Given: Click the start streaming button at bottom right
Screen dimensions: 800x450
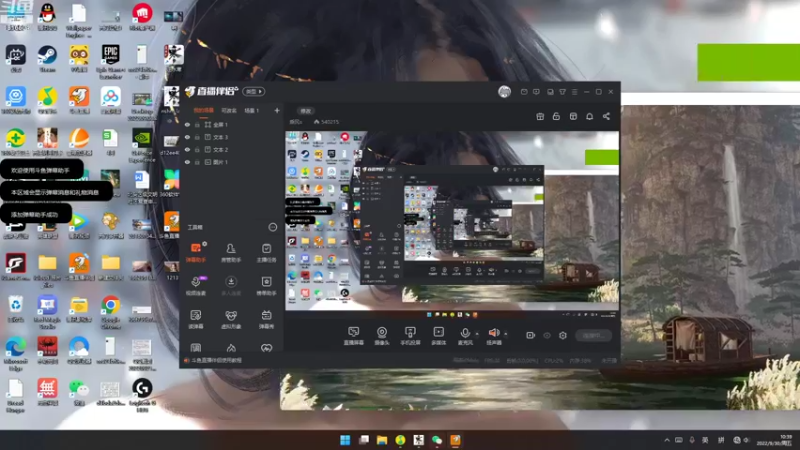Looking at the screenshot, I should point(593,335).
